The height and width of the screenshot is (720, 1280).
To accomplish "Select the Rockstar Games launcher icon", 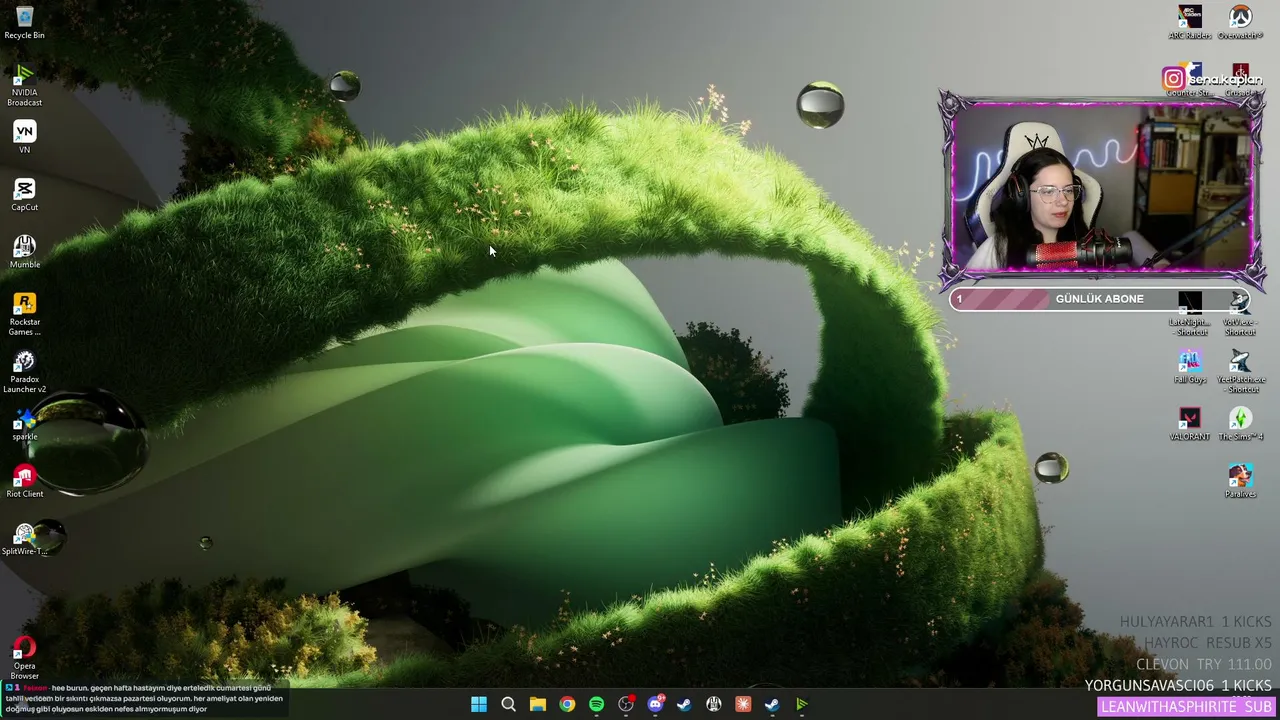I will [24, 313].
